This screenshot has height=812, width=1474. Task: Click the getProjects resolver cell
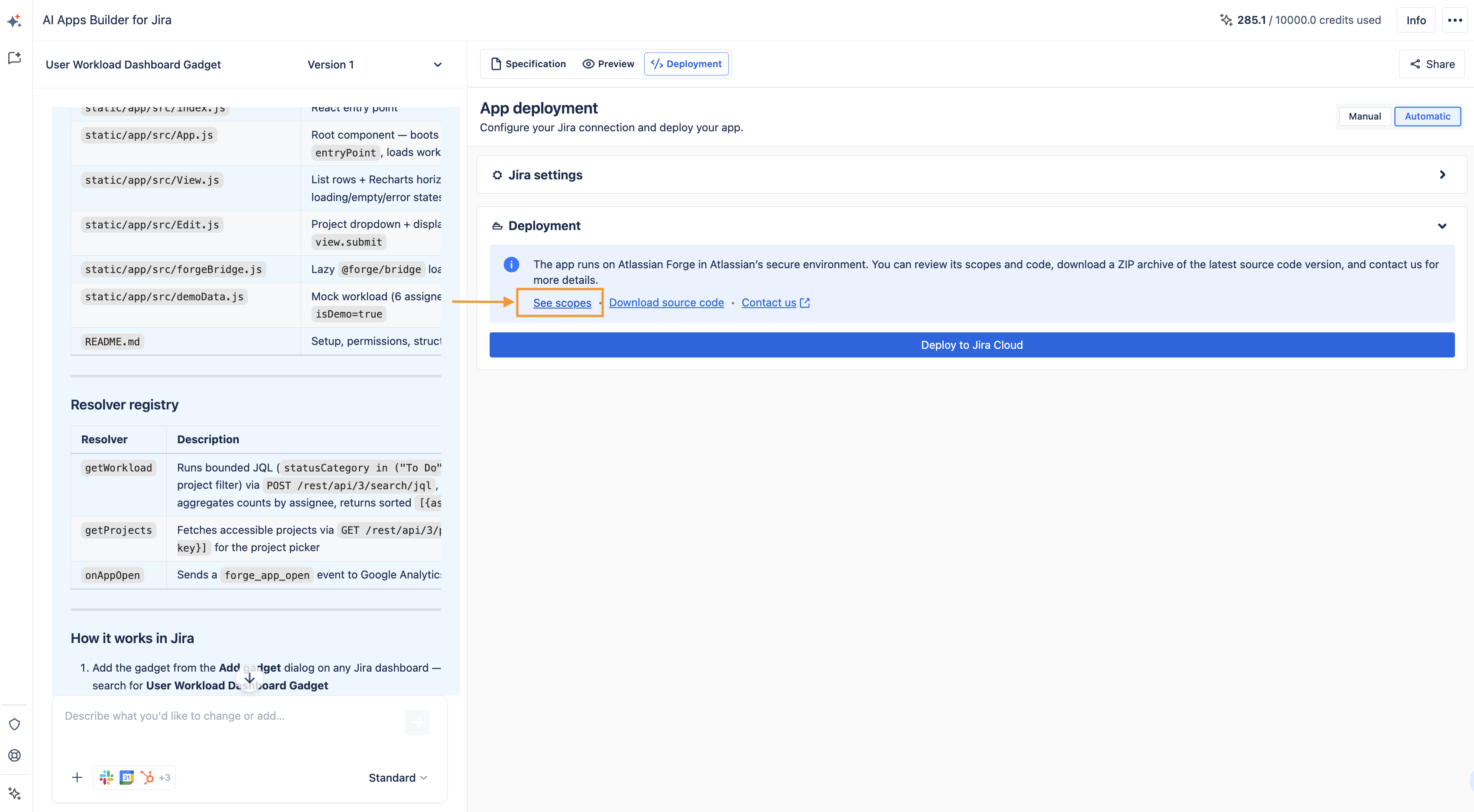coord(118,530)
